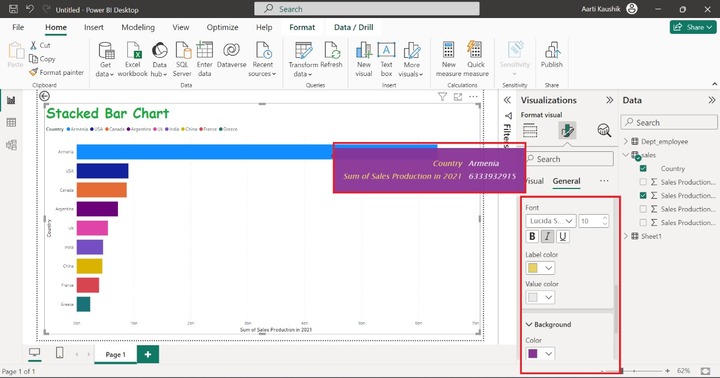Check the last Sales Production field
Image resolution: width=720 pixels, height=378 pixels.
point(643,222)
